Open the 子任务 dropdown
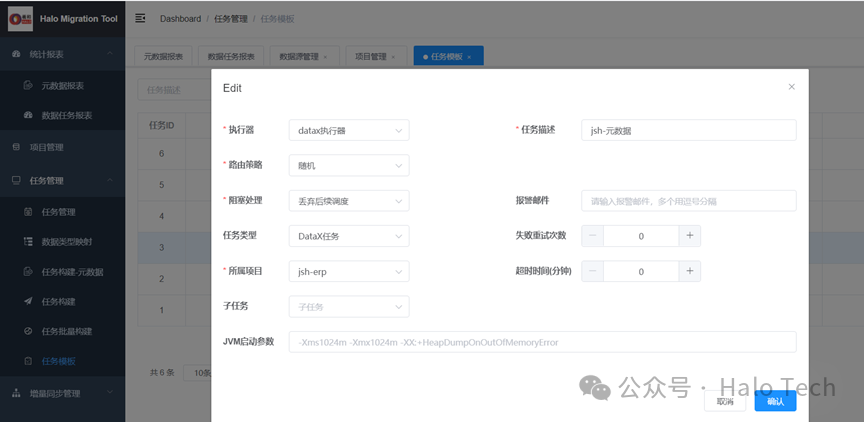The height and width of the screenshot is (422, 864). pos(349,307)
